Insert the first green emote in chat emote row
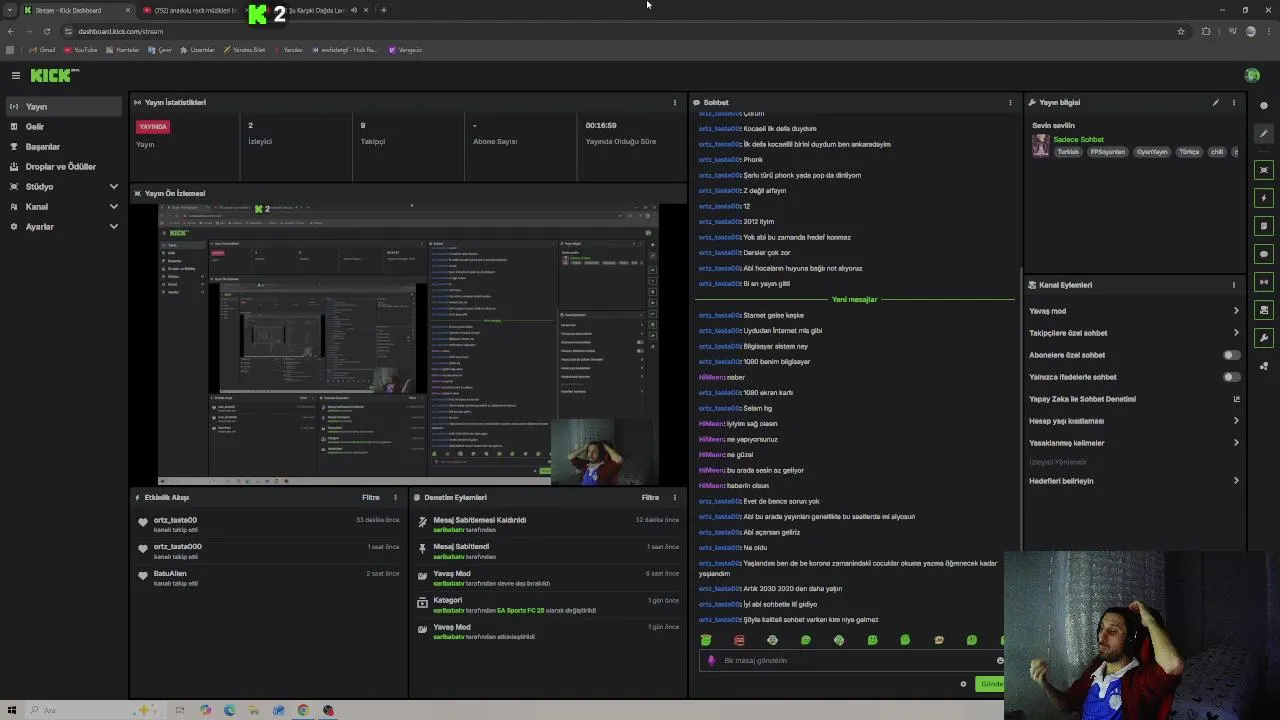The height and width of the screenshot is (720, 1280). [706, 640]
